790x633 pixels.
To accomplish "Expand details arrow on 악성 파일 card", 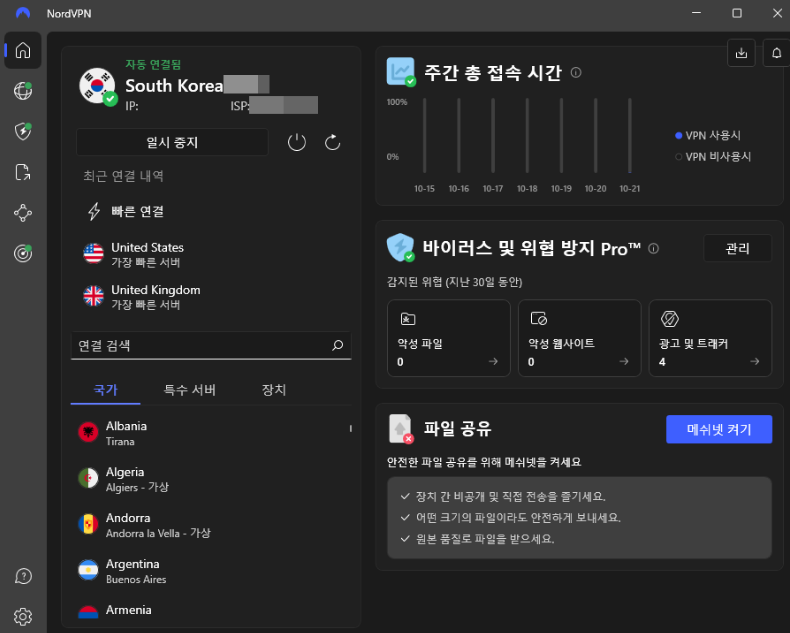I will pyautogui.click(x=493, y=361).
